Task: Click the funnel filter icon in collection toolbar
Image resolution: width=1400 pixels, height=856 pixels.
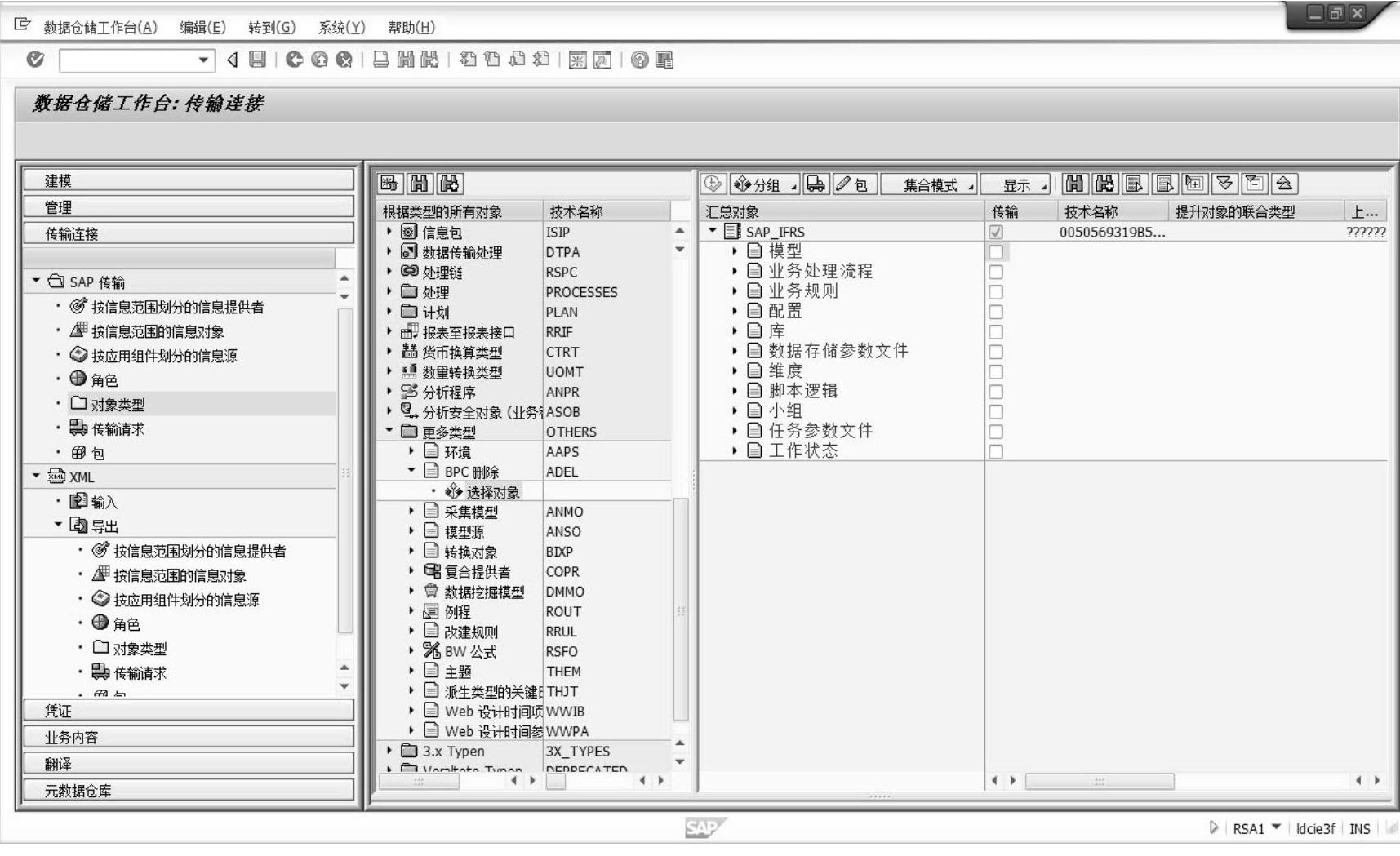Action: click(x=1224, y=184)
